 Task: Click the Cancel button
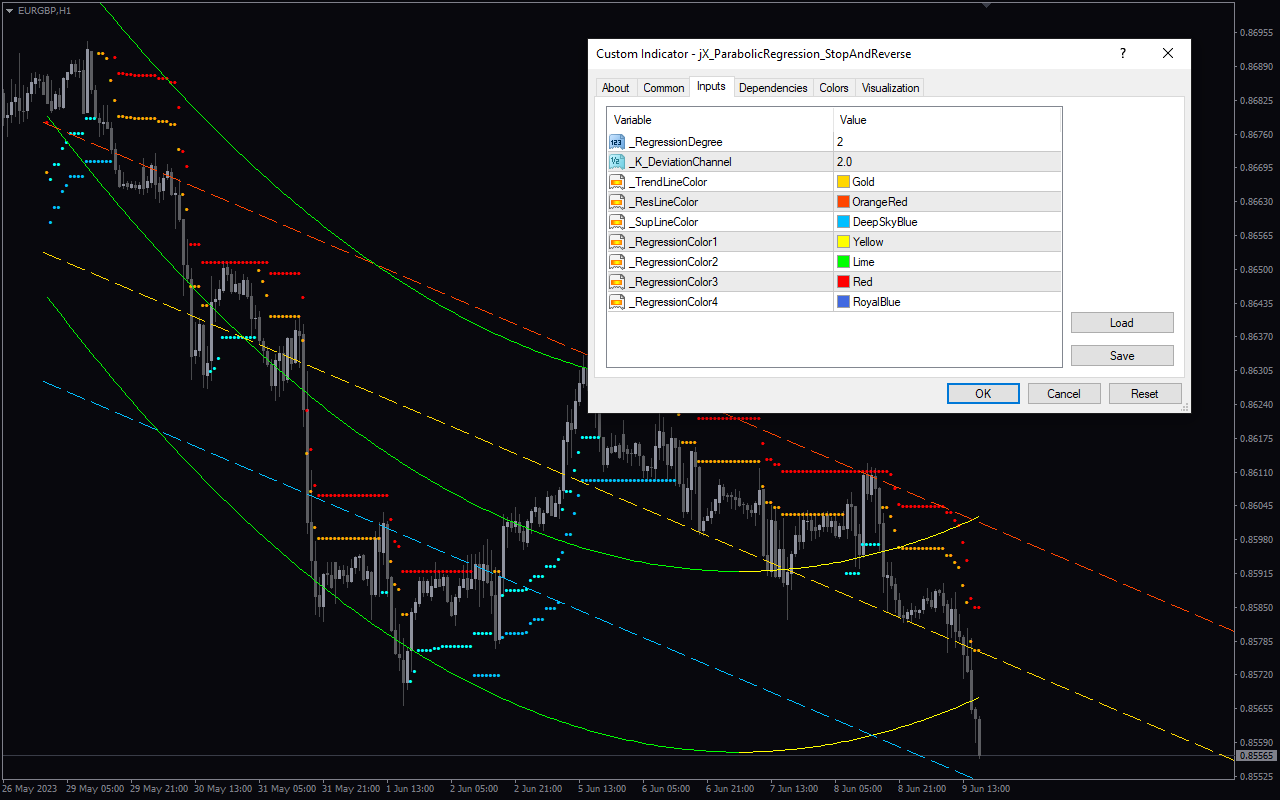(x=1064, y=394)
